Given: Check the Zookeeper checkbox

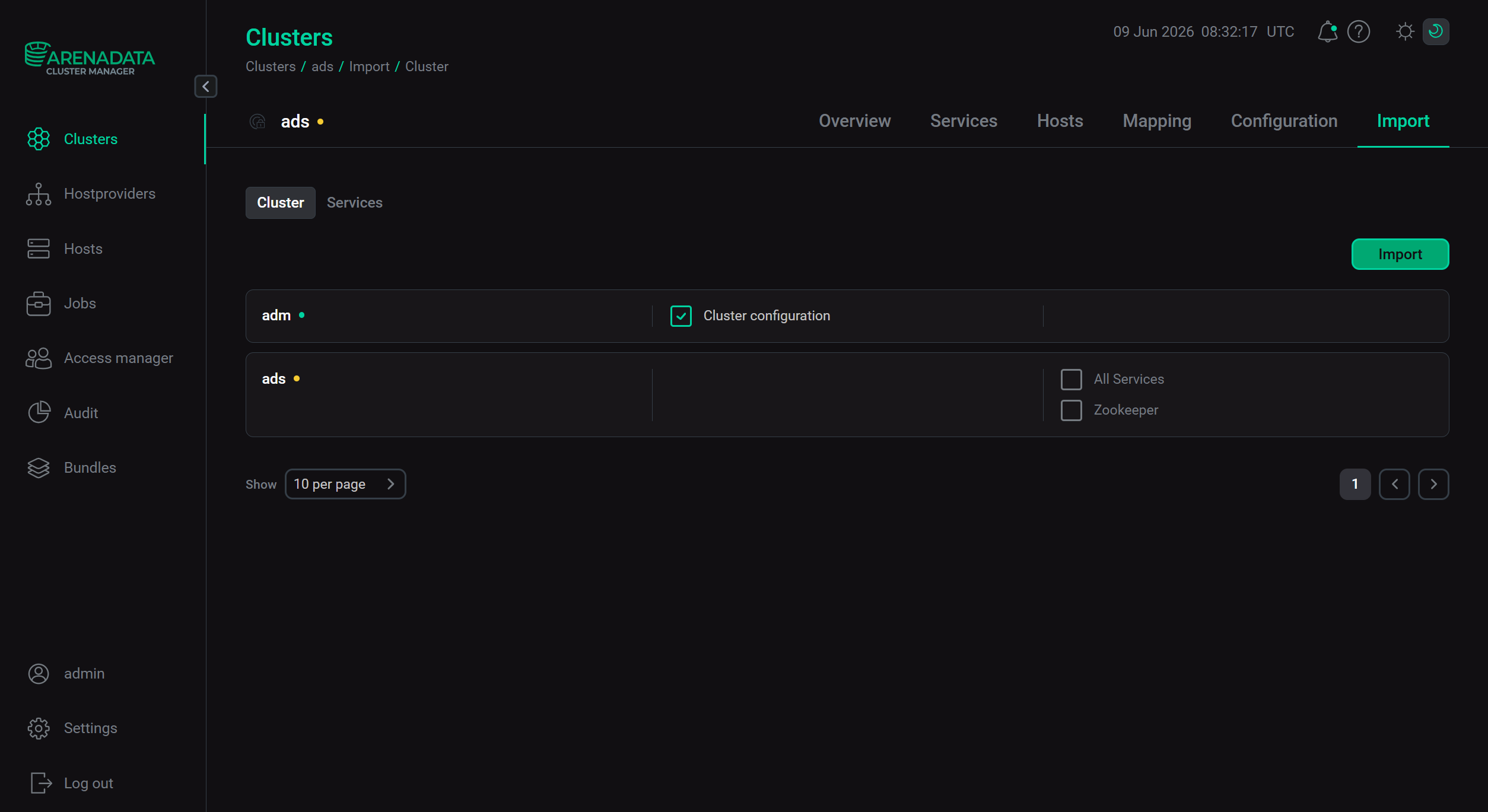Looking at the screenshot, I should 1072,410.
